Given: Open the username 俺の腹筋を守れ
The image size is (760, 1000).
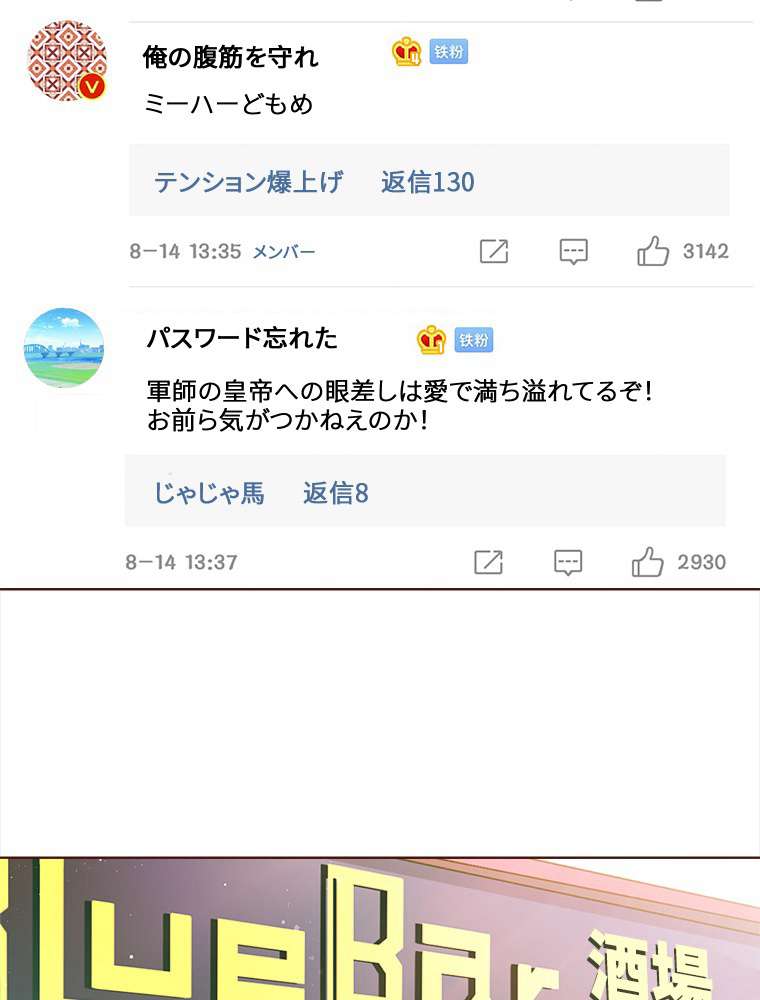Looking at the screenshot, I should coord(231,57).
